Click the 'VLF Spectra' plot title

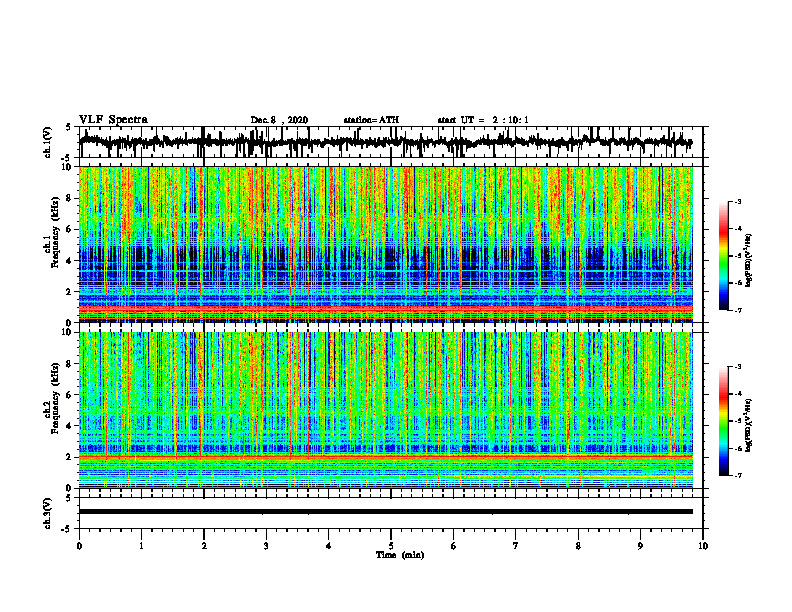pos(113,120)
